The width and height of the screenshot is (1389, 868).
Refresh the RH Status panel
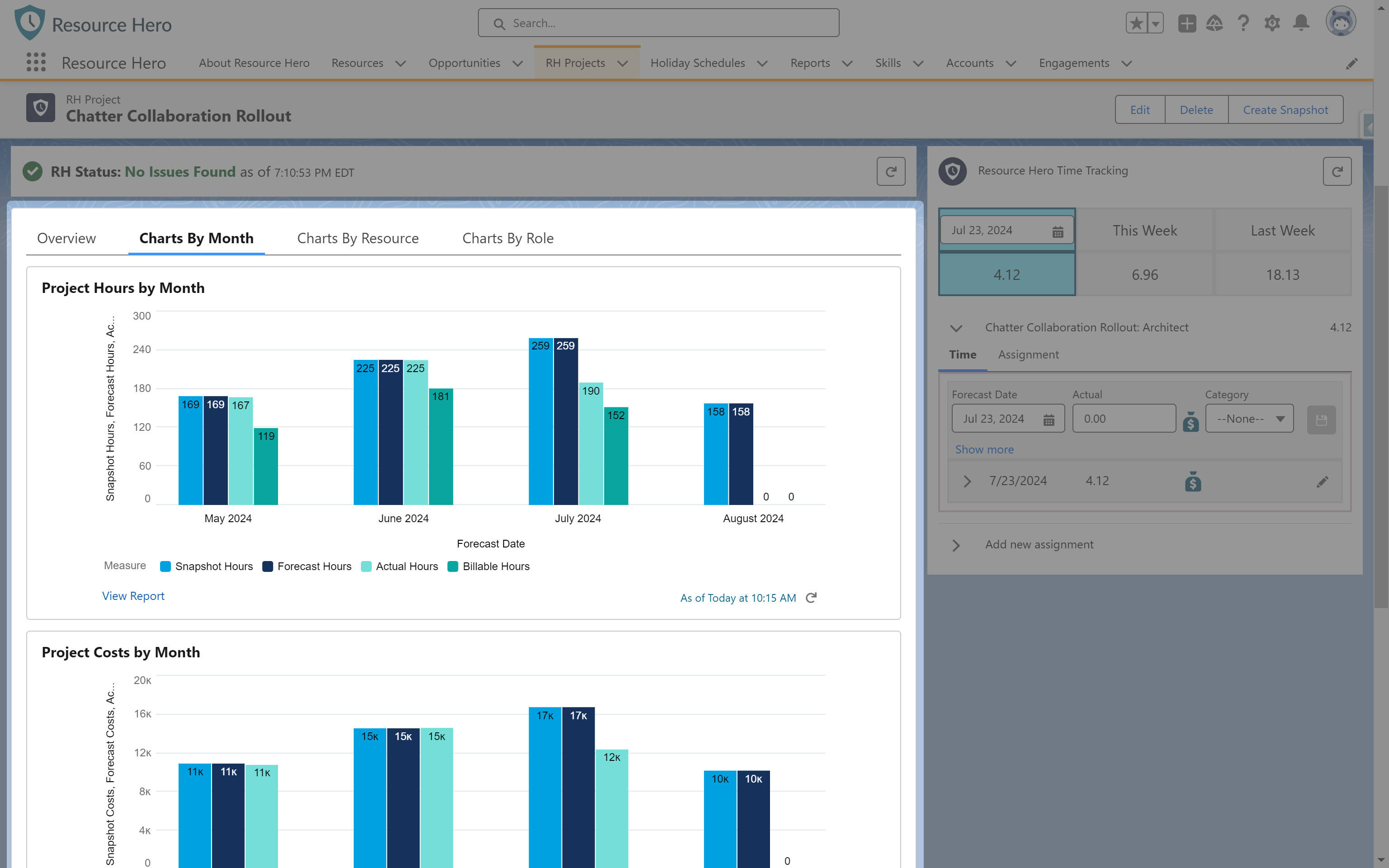(x=891, y=171)
